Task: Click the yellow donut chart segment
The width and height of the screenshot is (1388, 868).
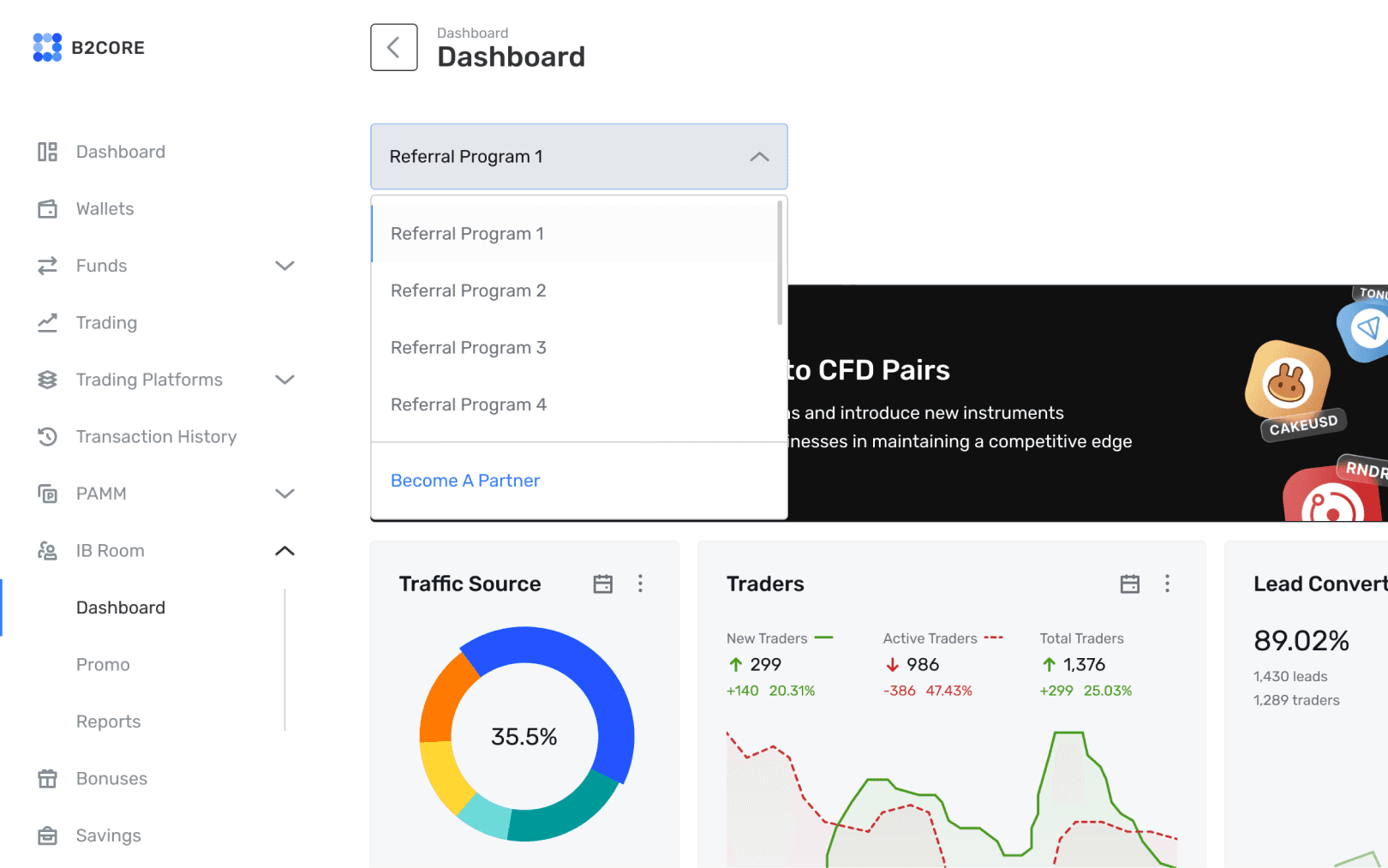Action: tap(444, 775)
